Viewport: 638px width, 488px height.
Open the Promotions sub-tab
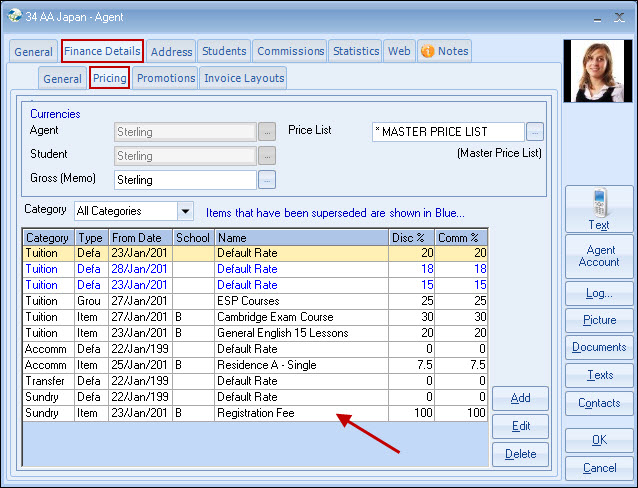165,78
